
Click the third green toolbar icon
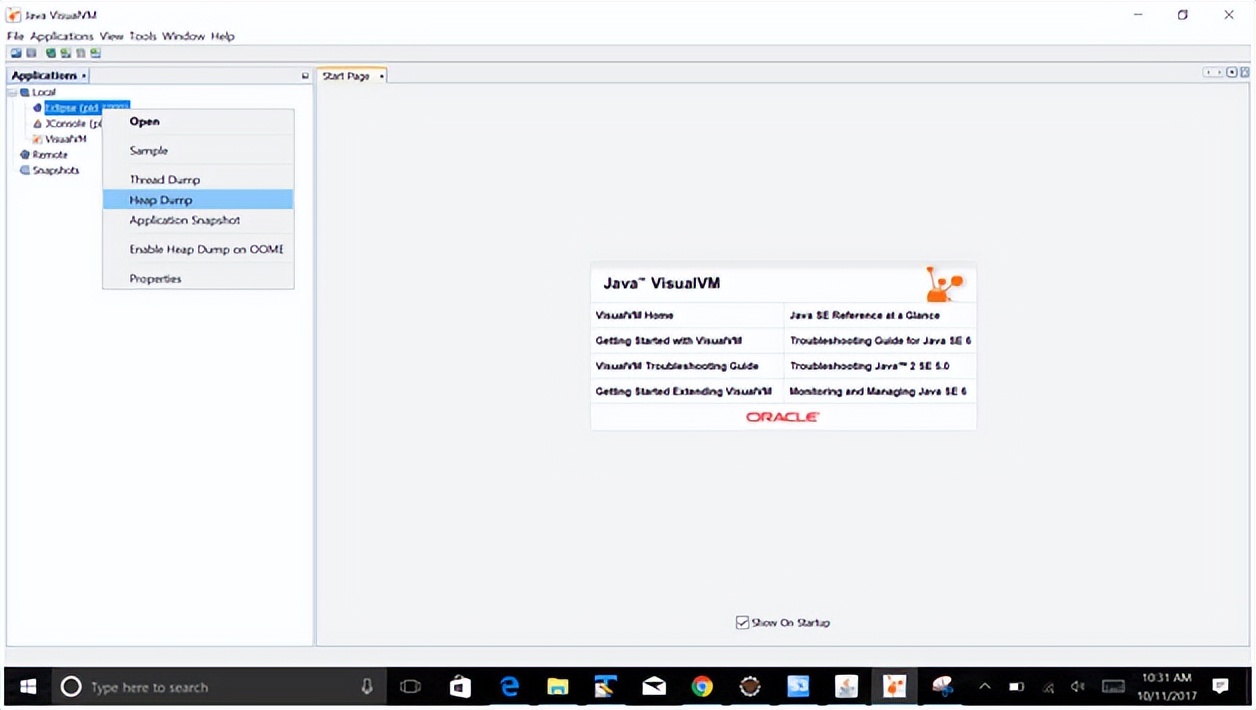[51, 53]
